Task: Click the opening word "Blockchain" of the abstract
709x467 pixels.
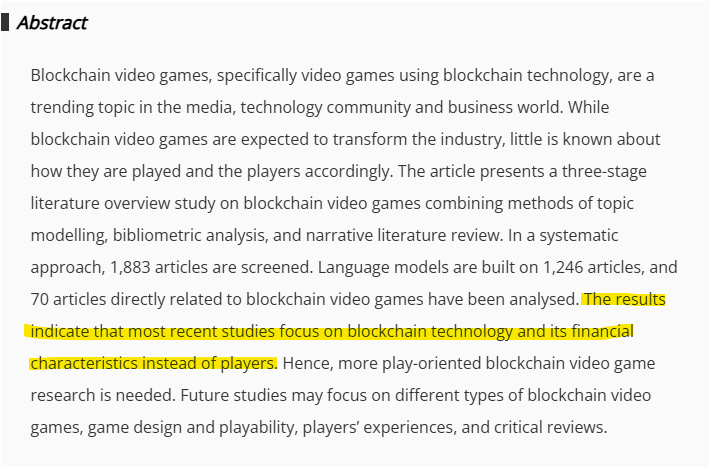Action: [x=72, y=75]
